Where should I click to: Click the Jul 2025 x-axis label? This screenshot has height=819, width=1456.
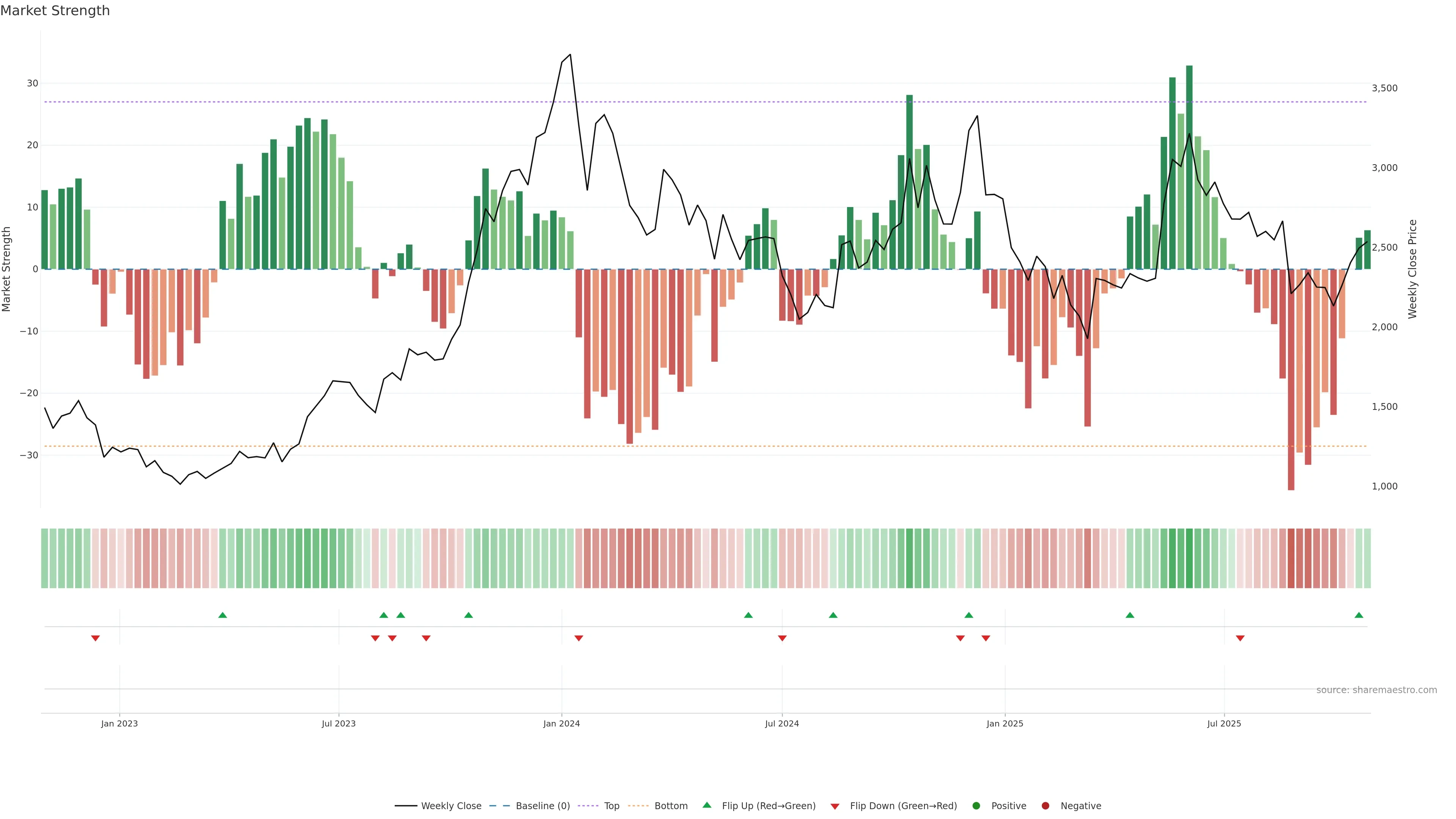click(1224, 723)
